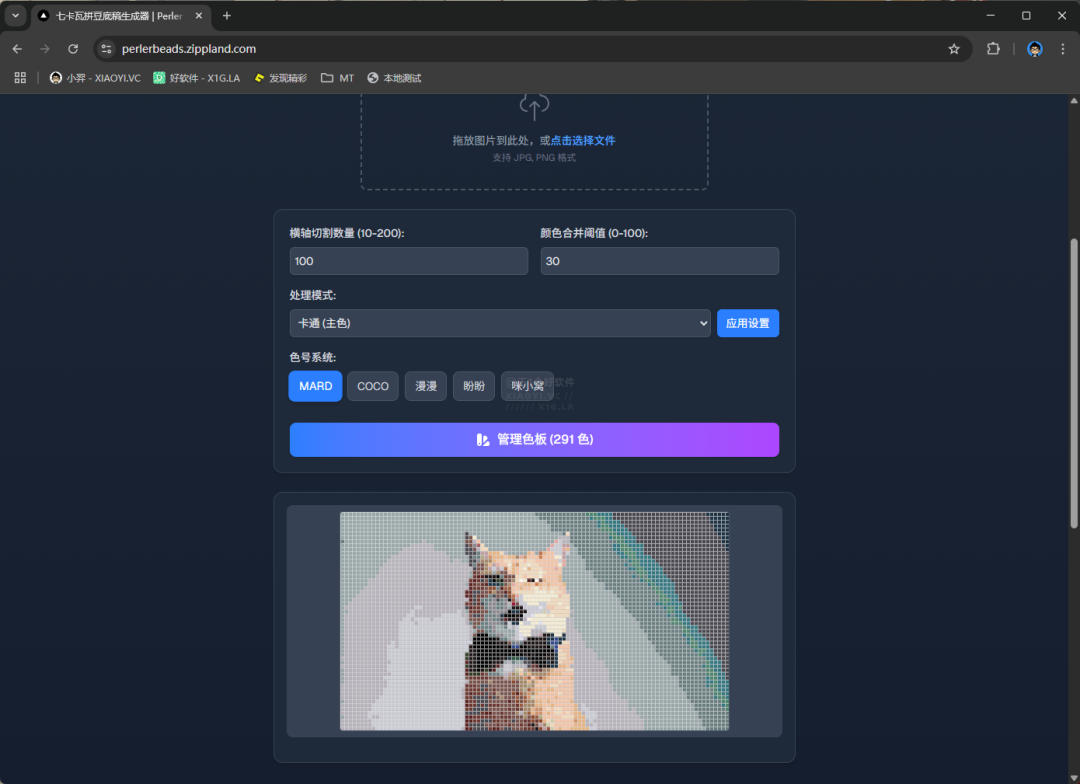Select the 漫漫 color system
Viewport: 1080px width, 784px height.
pyautogui.click(x=426, y=386)
